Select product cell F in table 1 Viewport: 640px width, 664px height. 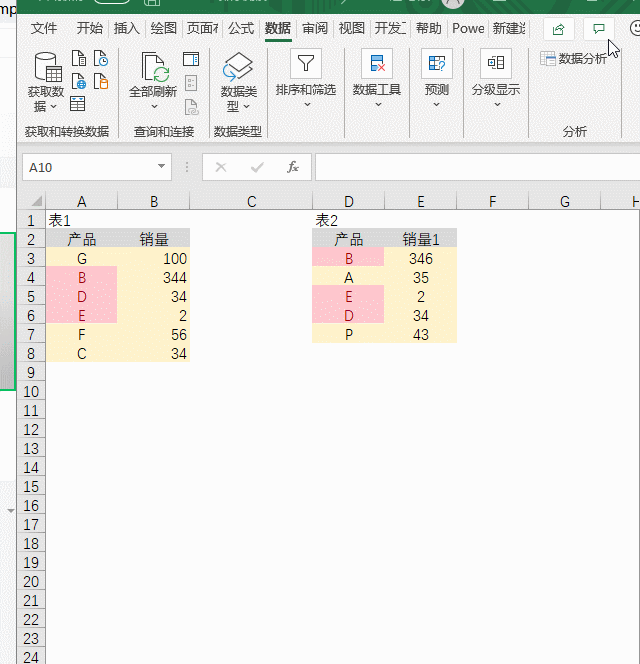81,335
